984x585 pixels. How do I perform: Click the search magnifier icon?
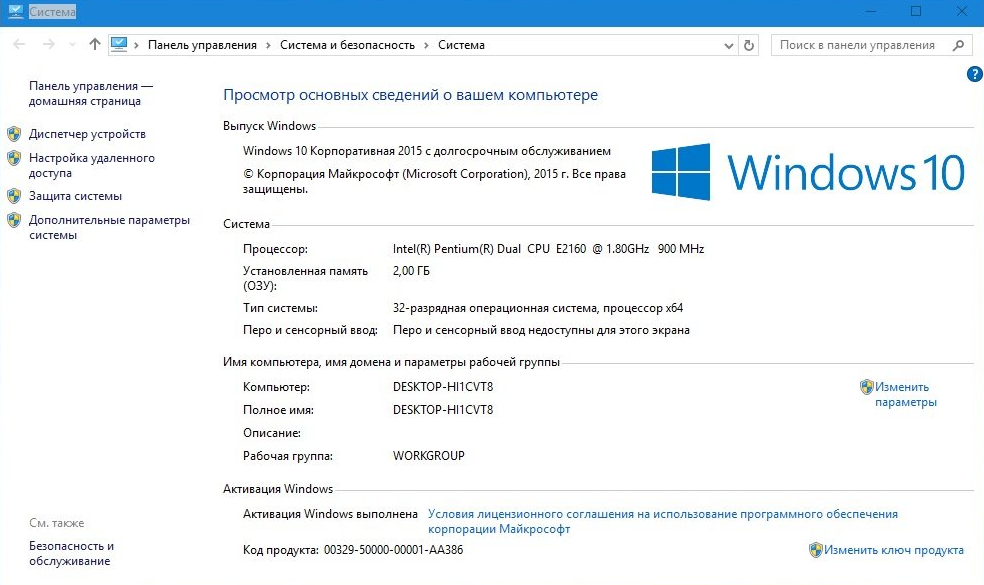click(x=958, y=45)
